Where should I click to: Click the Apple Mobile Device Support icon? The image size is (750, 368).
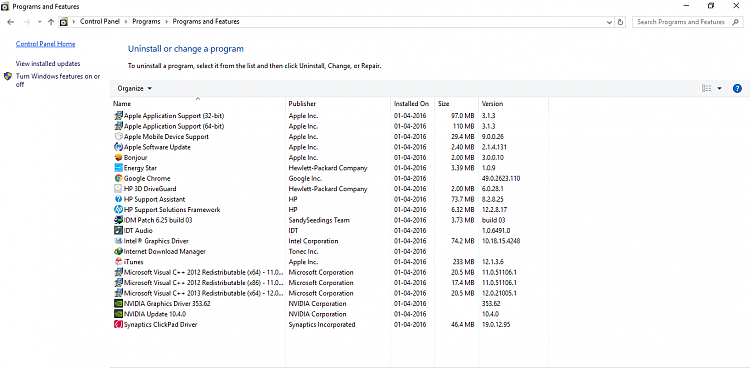(119, 137)
